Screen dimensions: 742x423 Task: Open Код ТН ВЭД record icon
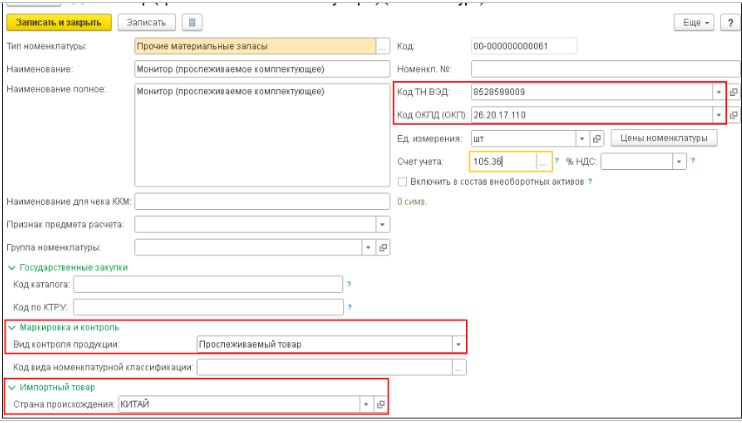coord(733,92)
